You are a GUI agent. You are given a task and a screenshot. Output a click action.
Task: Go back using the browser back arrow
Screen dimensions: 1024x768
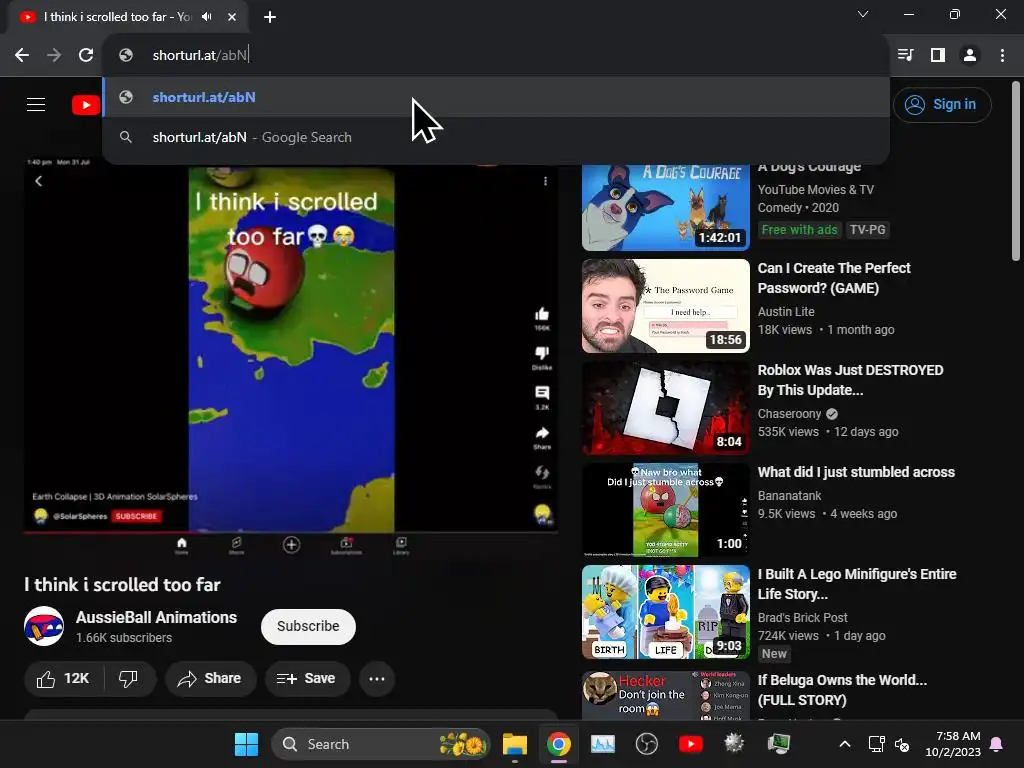pyautogui.click(x=22, y=56)
